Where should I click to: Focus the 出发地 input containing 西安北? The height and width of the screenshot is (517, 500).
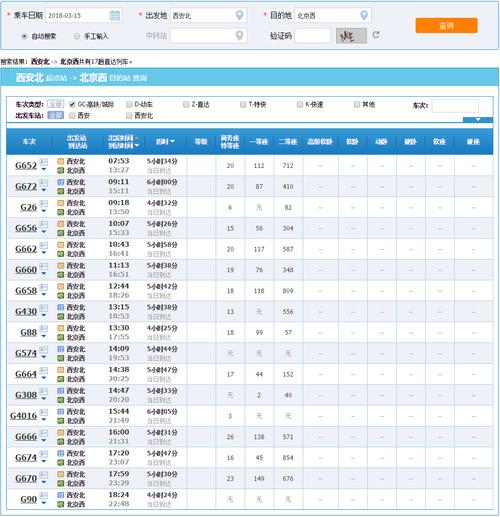(209, 15)
